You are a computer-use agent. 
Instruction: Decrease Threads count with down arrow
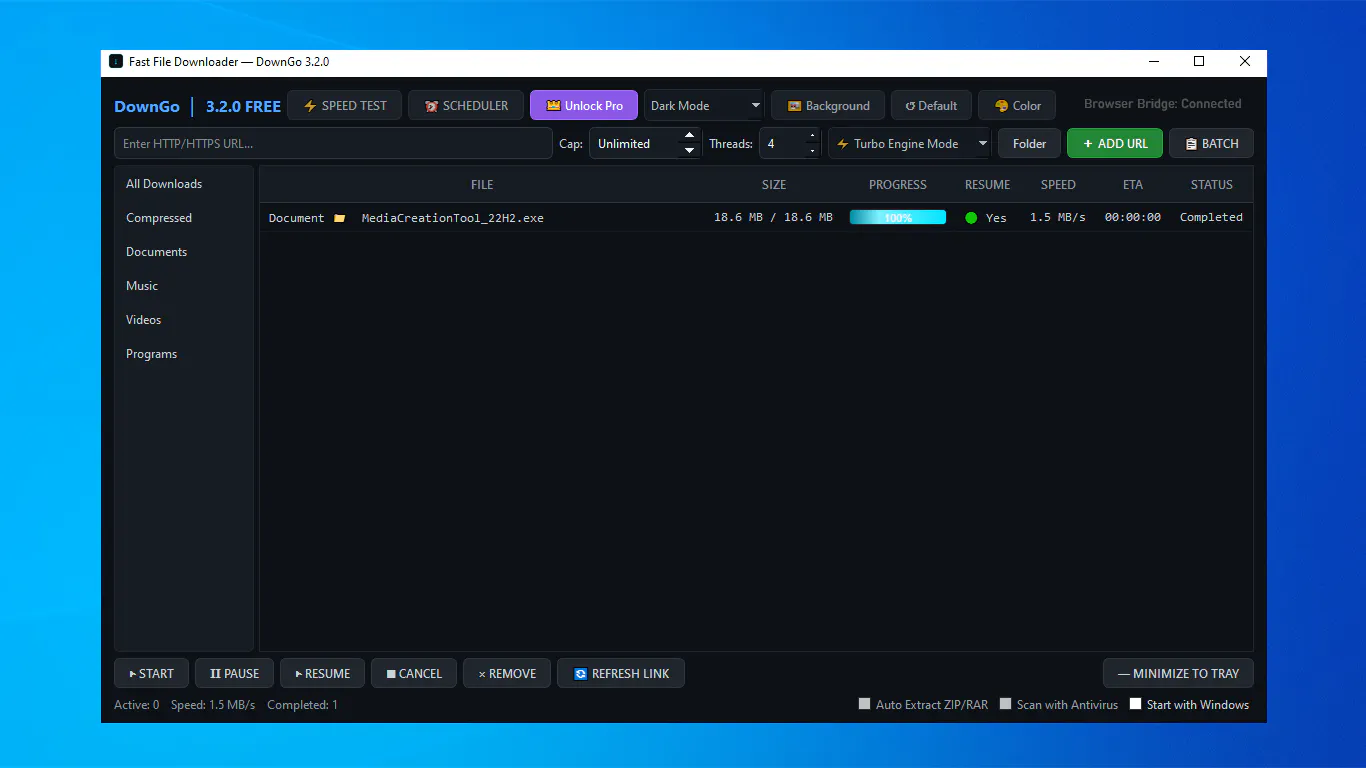812,150
